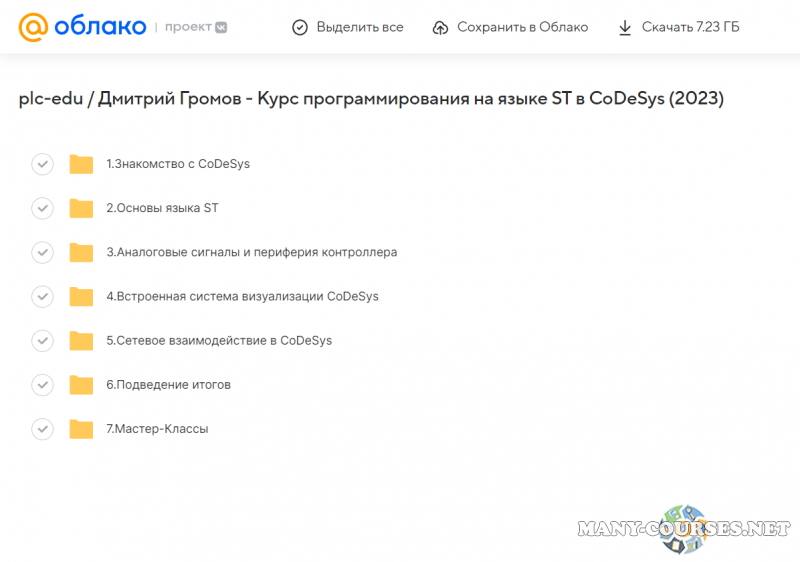Open folder icon for 7.Мастер-Классы
Image resolution: width=800 pixels, height=562 pixels.
(81, 429)
